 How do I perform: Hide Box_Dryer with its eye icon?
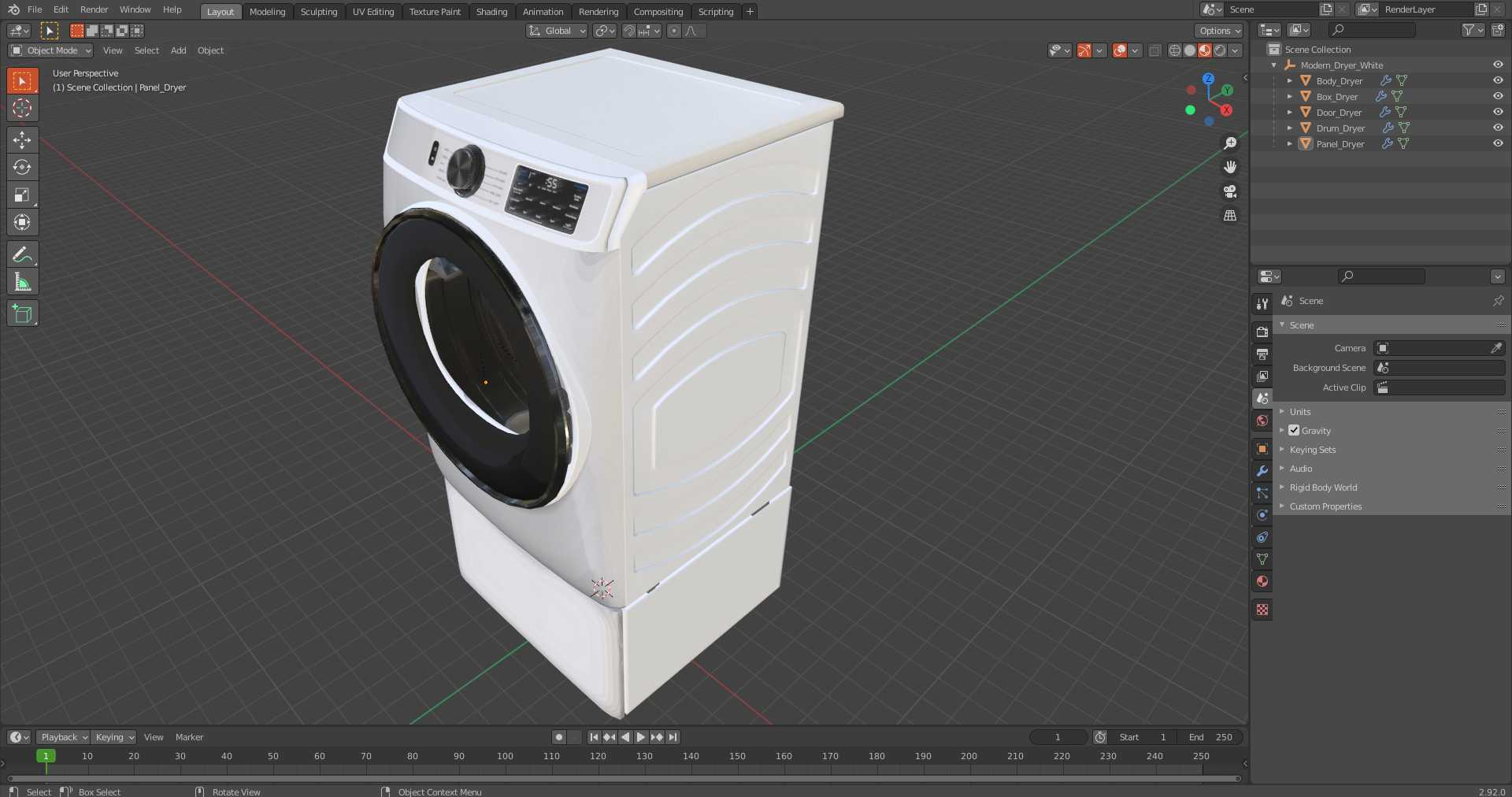(x=1498, y=96)
